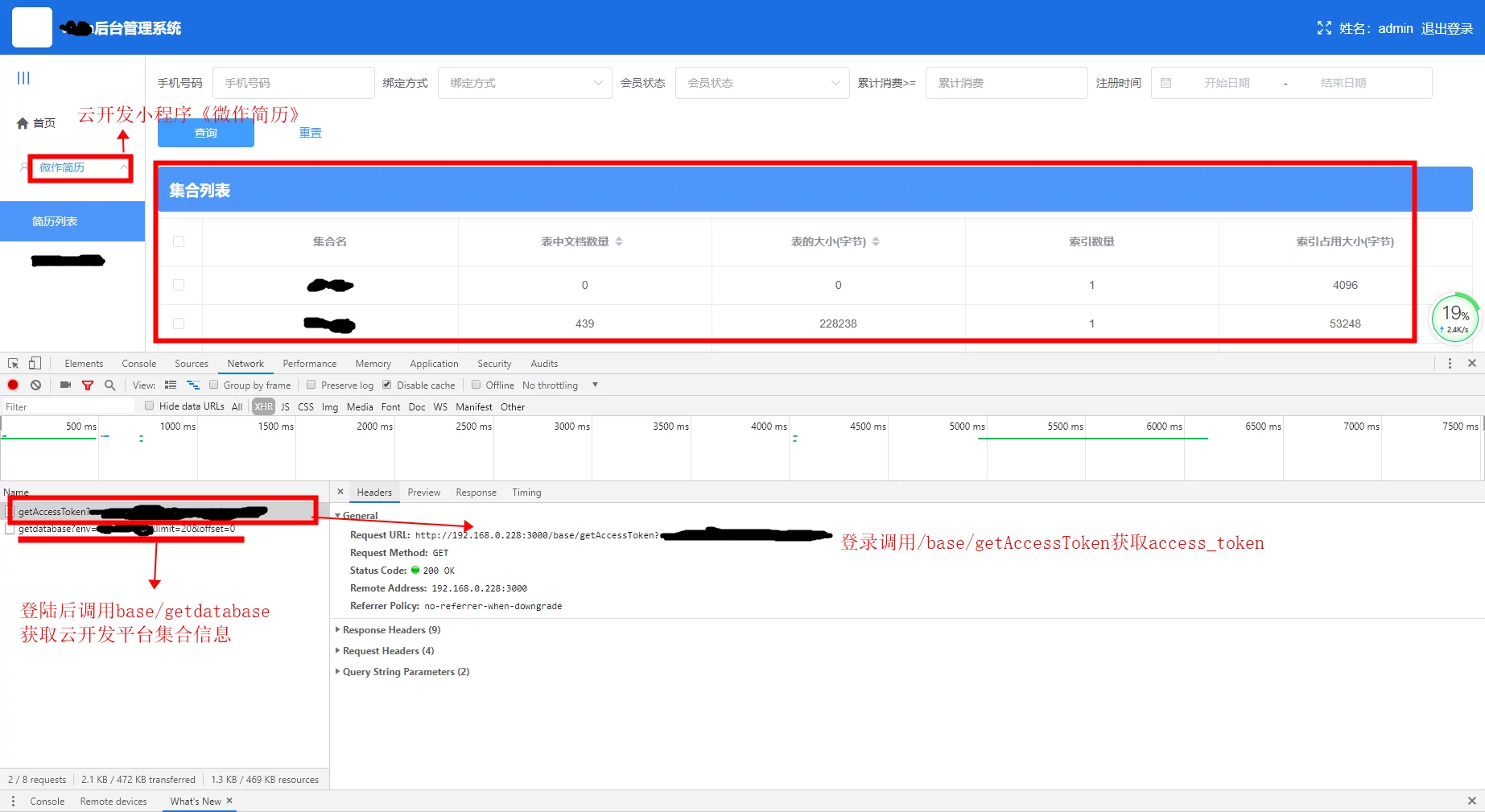The width and height of the screenshot is (1485, 812).
Task: Open the 绑定方式 dropdown
Action: [x=523, y=83]
